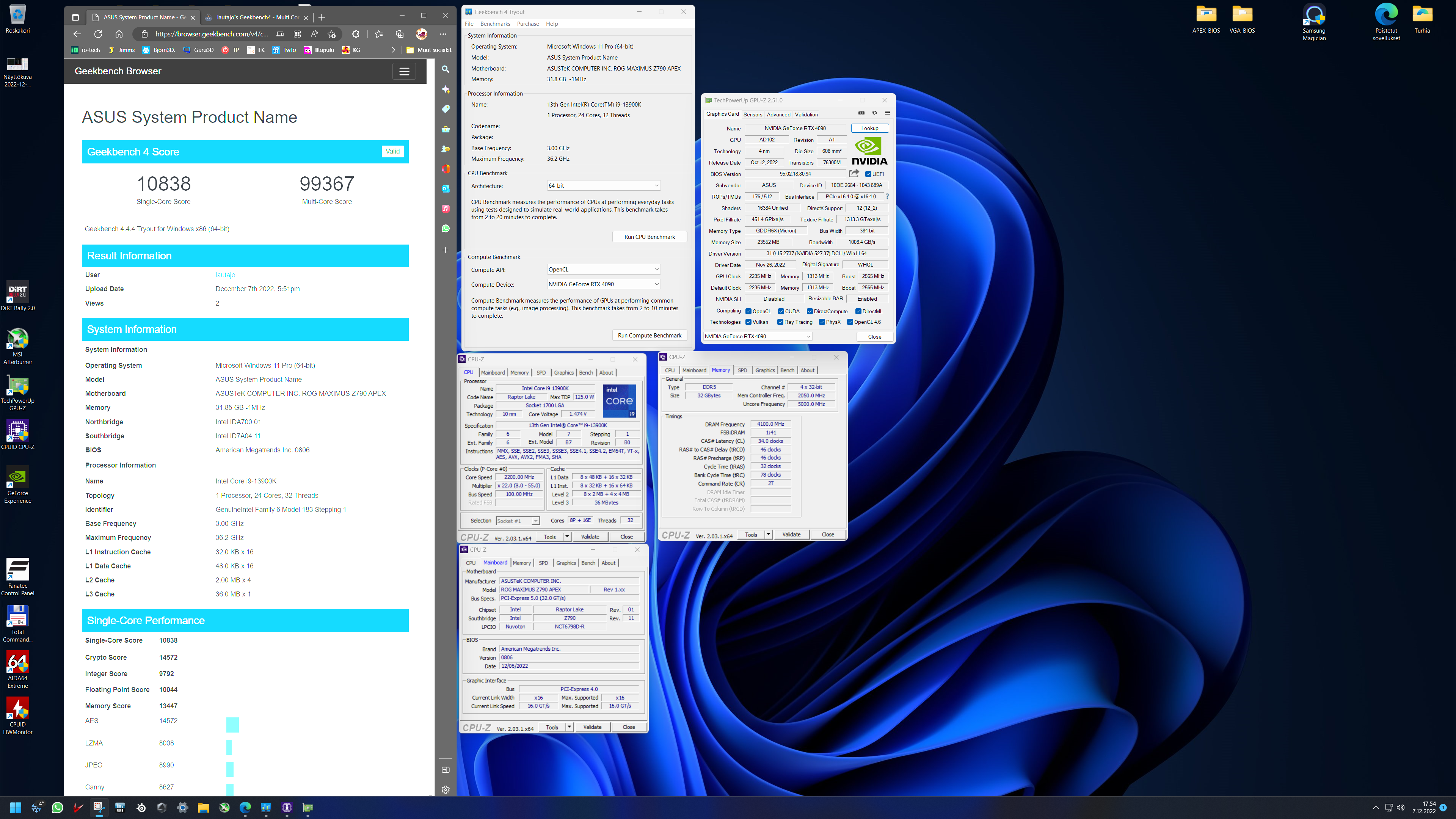Open Edge collections icon
Screen dimensions: 1456x819
400,34
